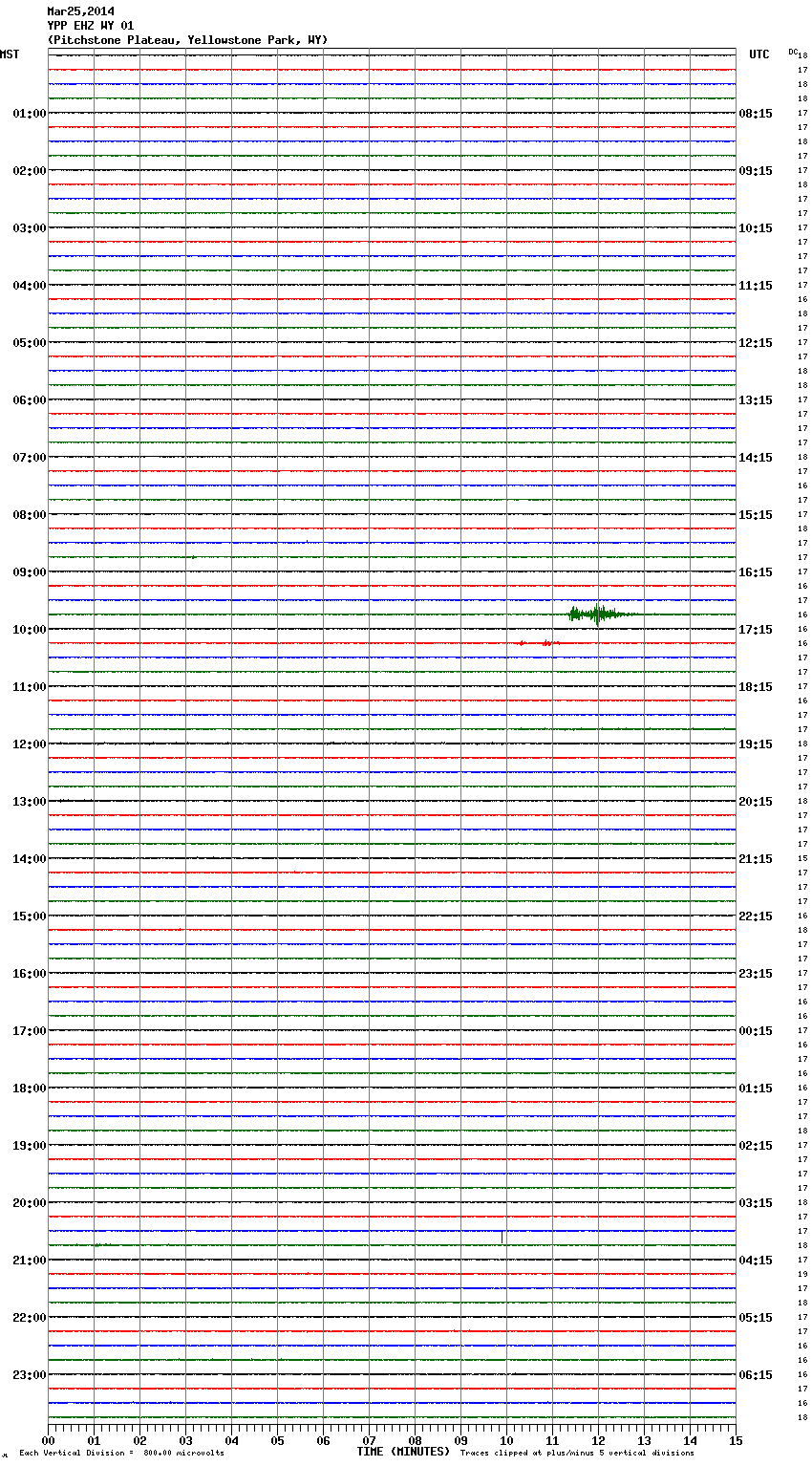The width and height of the screenshot is (812, 1466).
Task: Select the 00:15 UTC time label
Action: pyautogui.click(x=756, y=1031)
